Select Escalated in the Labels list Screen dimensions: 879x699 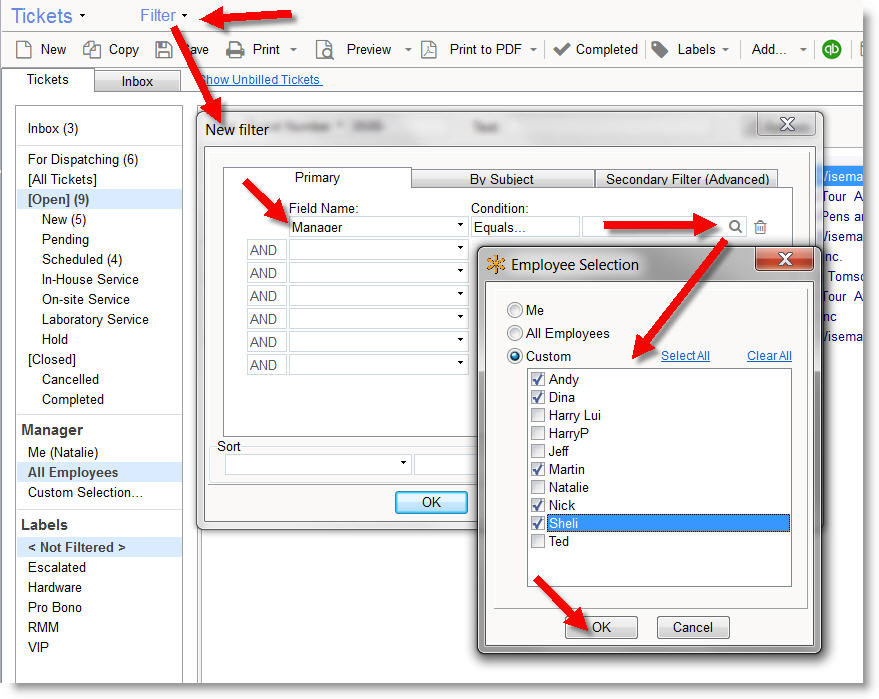coord(57,567)
